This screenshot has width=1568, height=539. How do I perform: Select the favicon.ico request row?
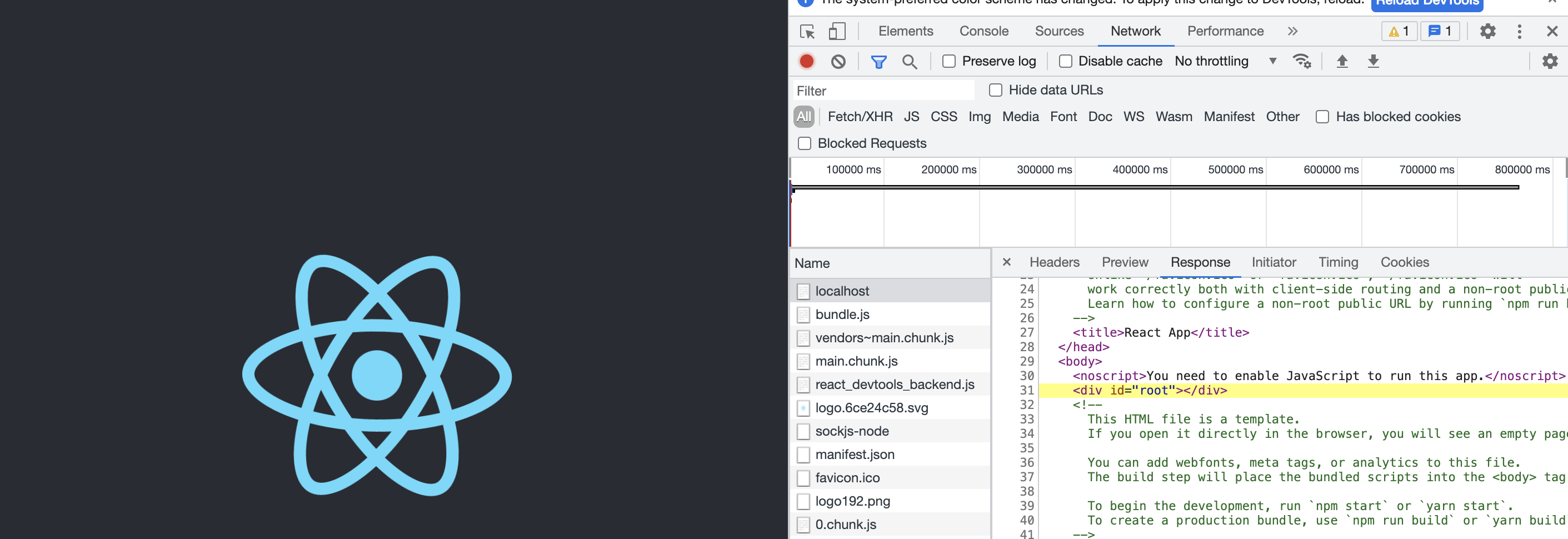[x=890, y=478]
